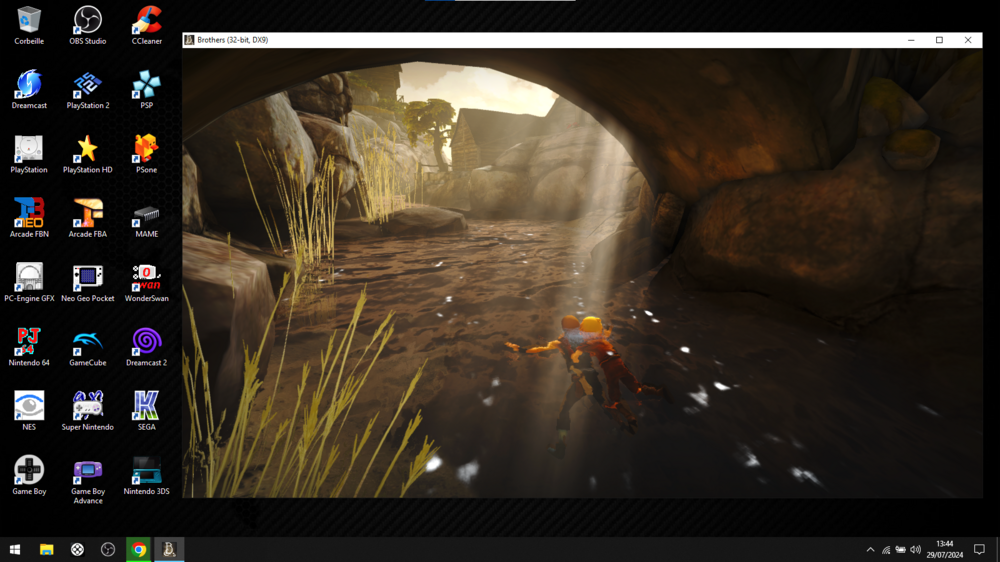Select the PSP emulator icon

pos(146,85)
